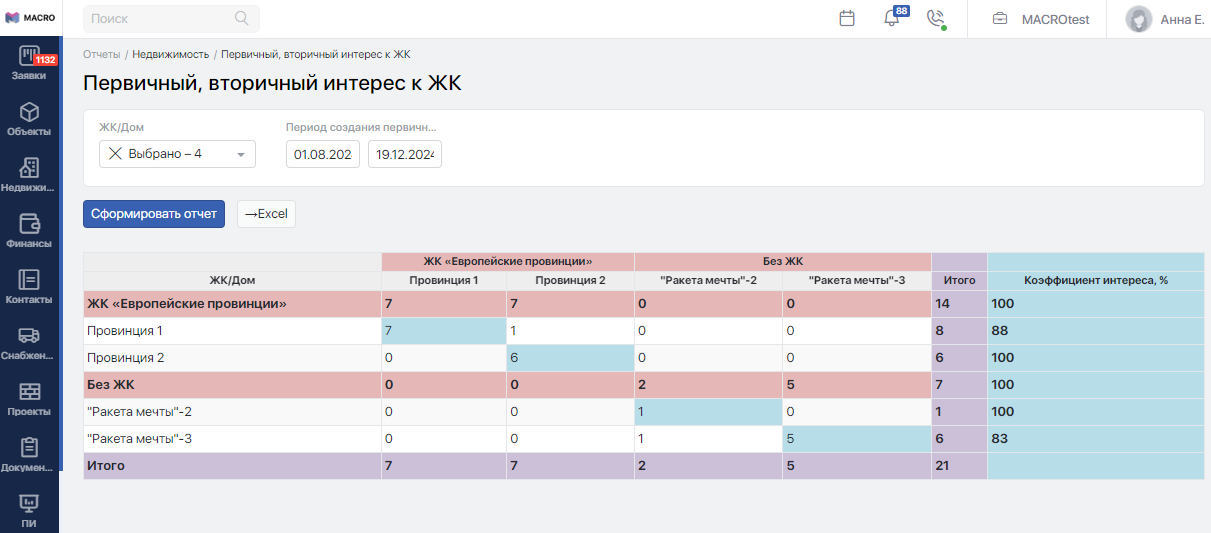Click the Поиск search field
The width and height of the screenshot is (1211, 533).
tap(165, 19)
